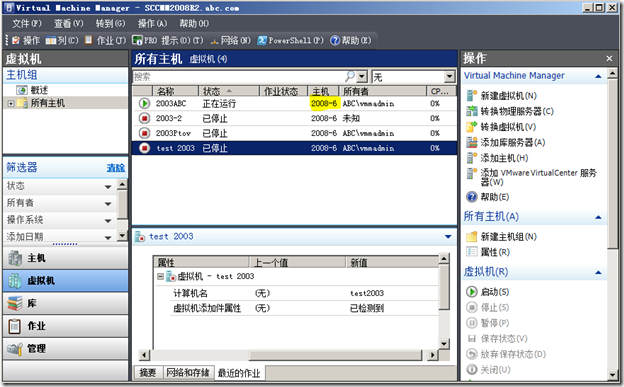Screen dimensions: 624x387
Task: Click the 停止 action
Action: (488, 307)
